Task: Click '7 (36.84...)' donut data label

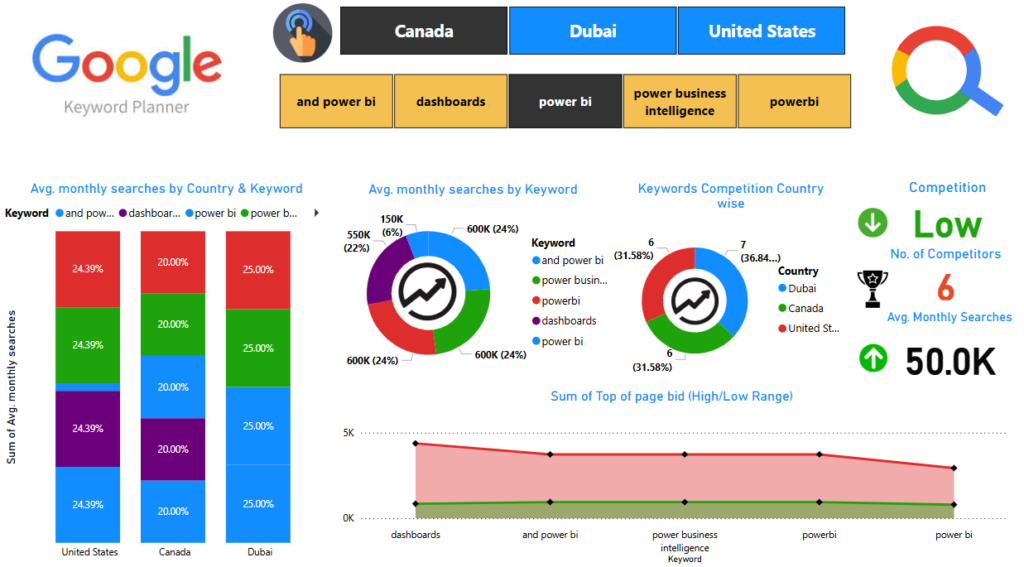Action: pos(760,251)
